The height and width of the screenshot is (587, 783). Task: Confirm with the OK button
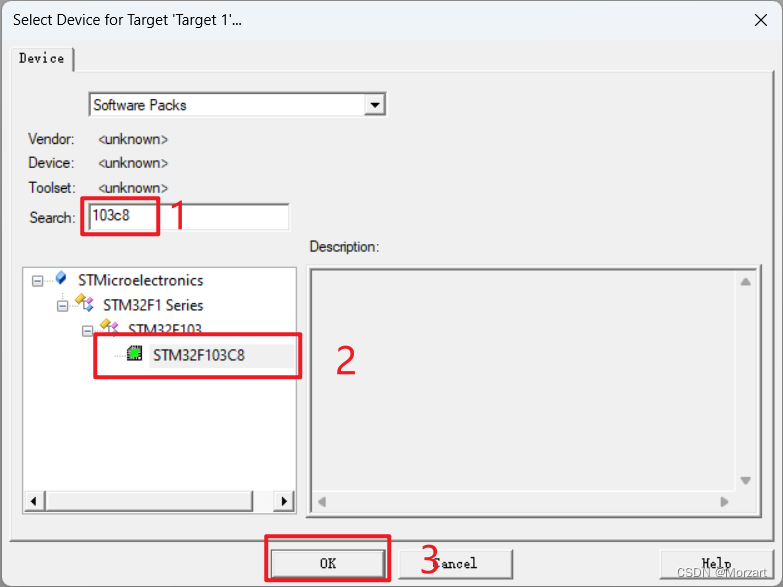click(x=328, y=564)
